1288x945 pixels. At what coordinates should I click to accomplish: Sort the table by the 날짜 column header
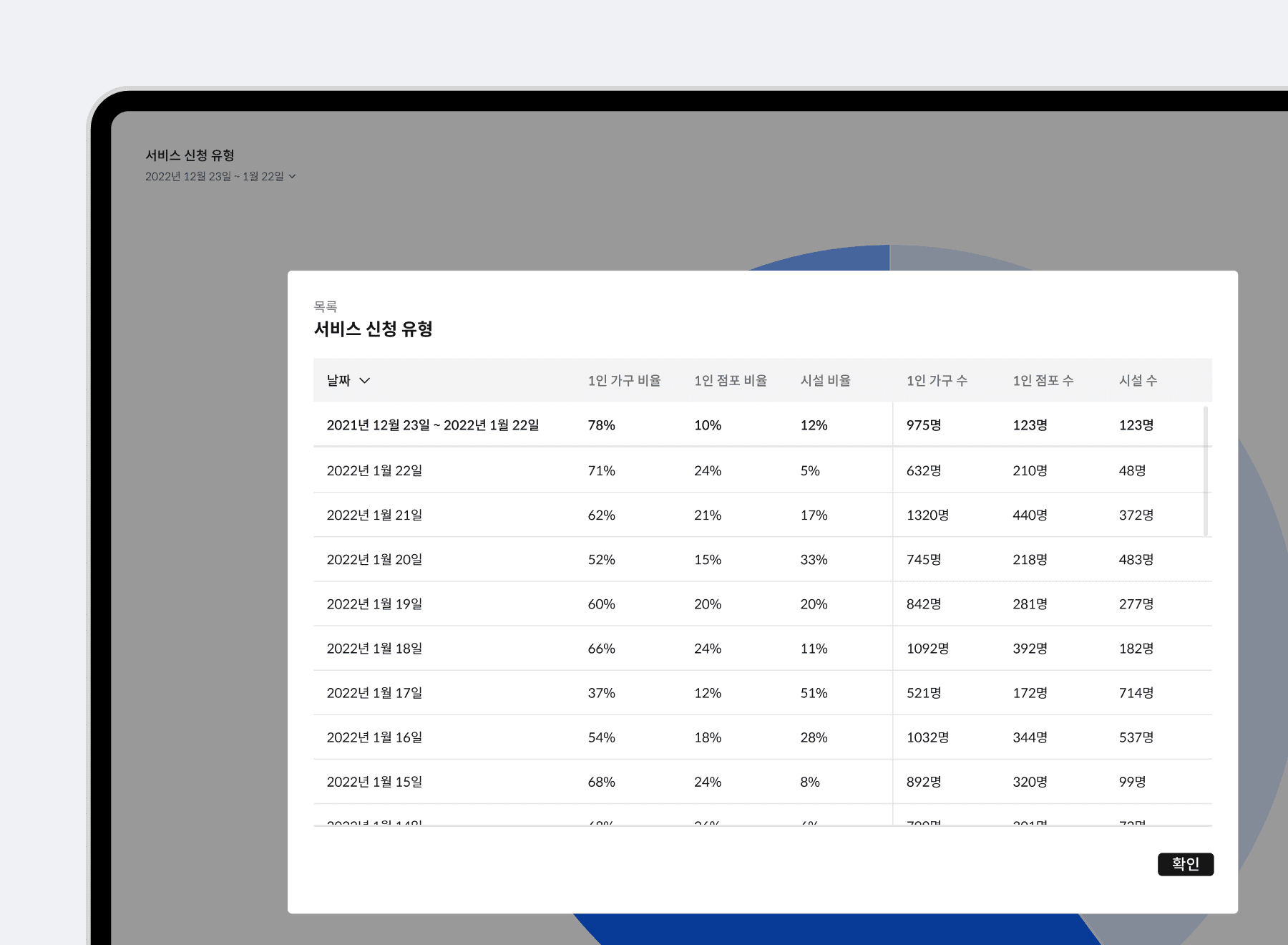point(337,380)
